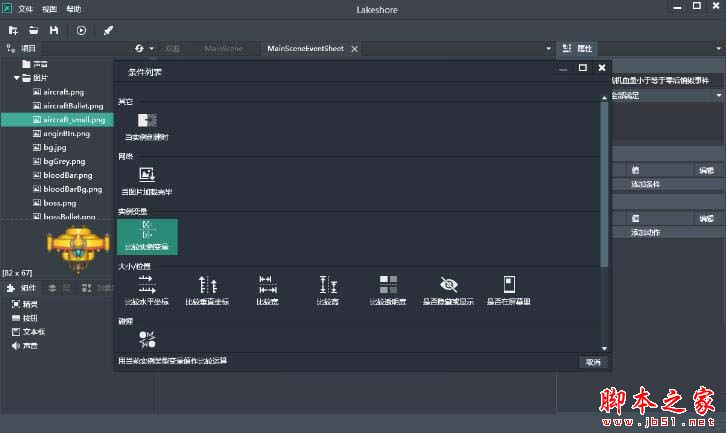Screen dimensions: 726x433
Task: Click scroll up arrow in conditions list
Action: tap(604, 98)
